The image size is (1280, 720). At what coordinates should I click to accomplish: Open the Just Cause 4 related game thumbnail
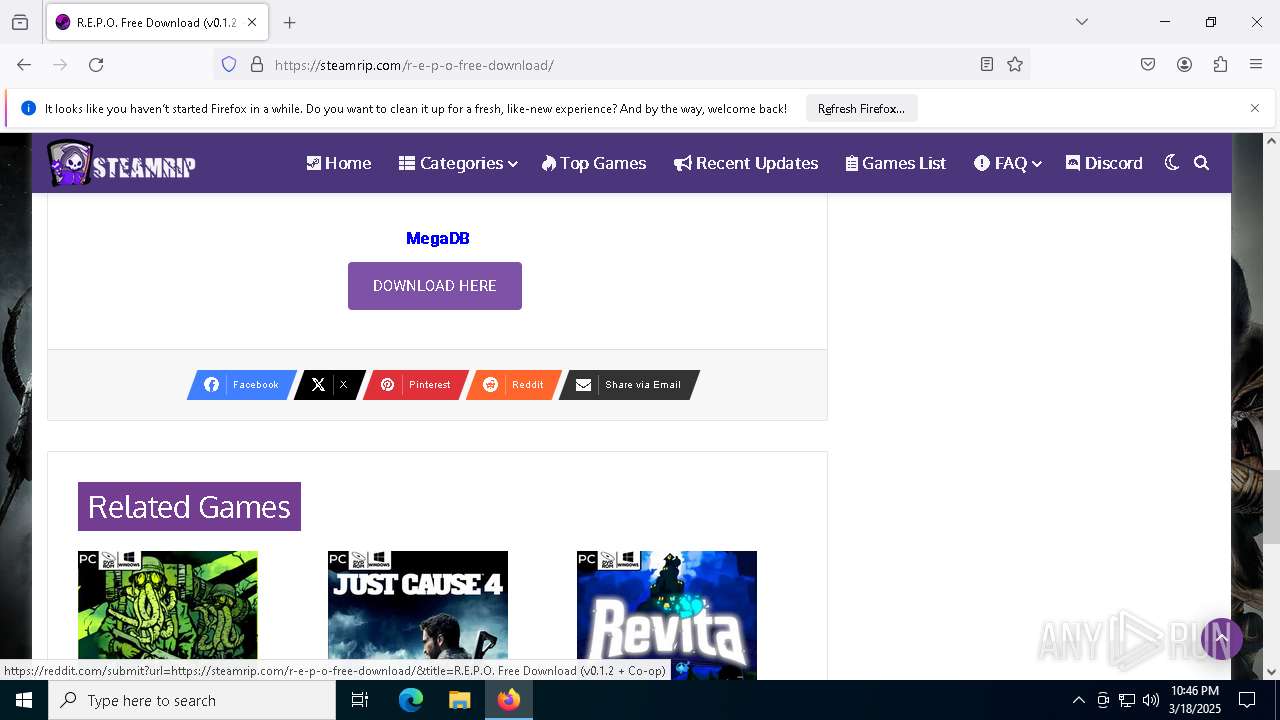[418, 615]
